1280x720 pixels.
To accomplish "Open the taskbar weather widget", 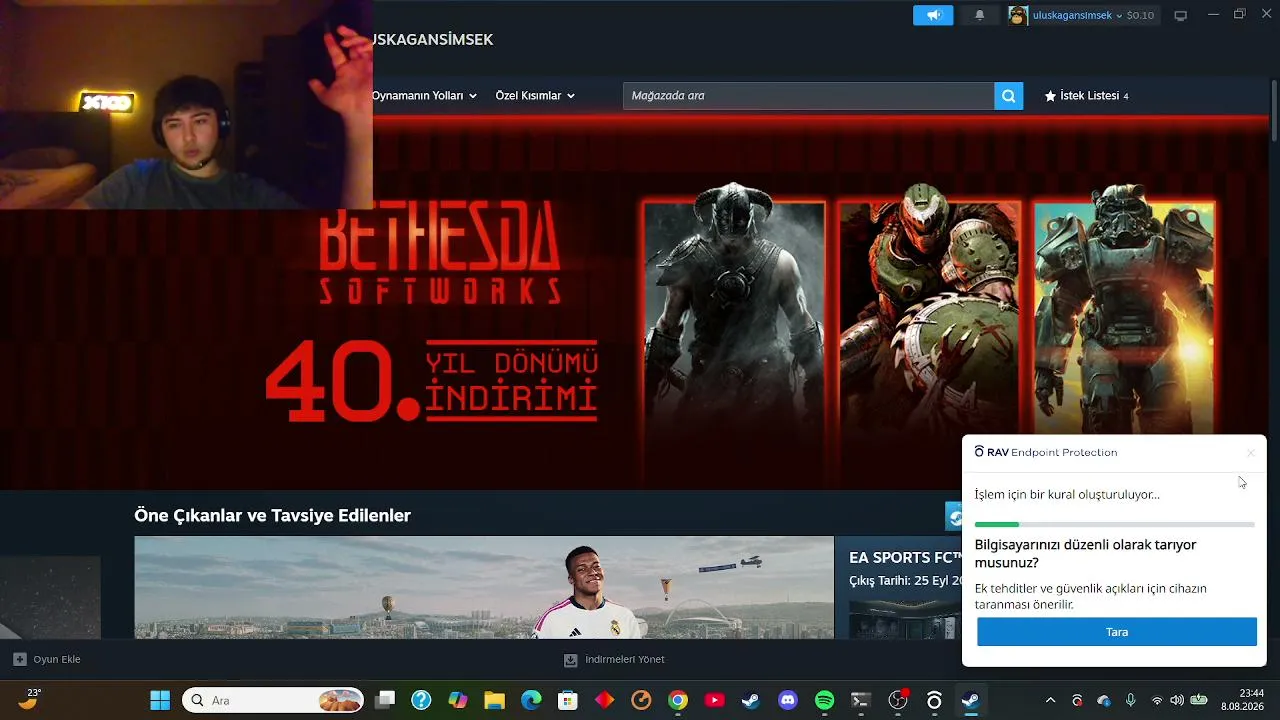I will (x=30, y=699).
